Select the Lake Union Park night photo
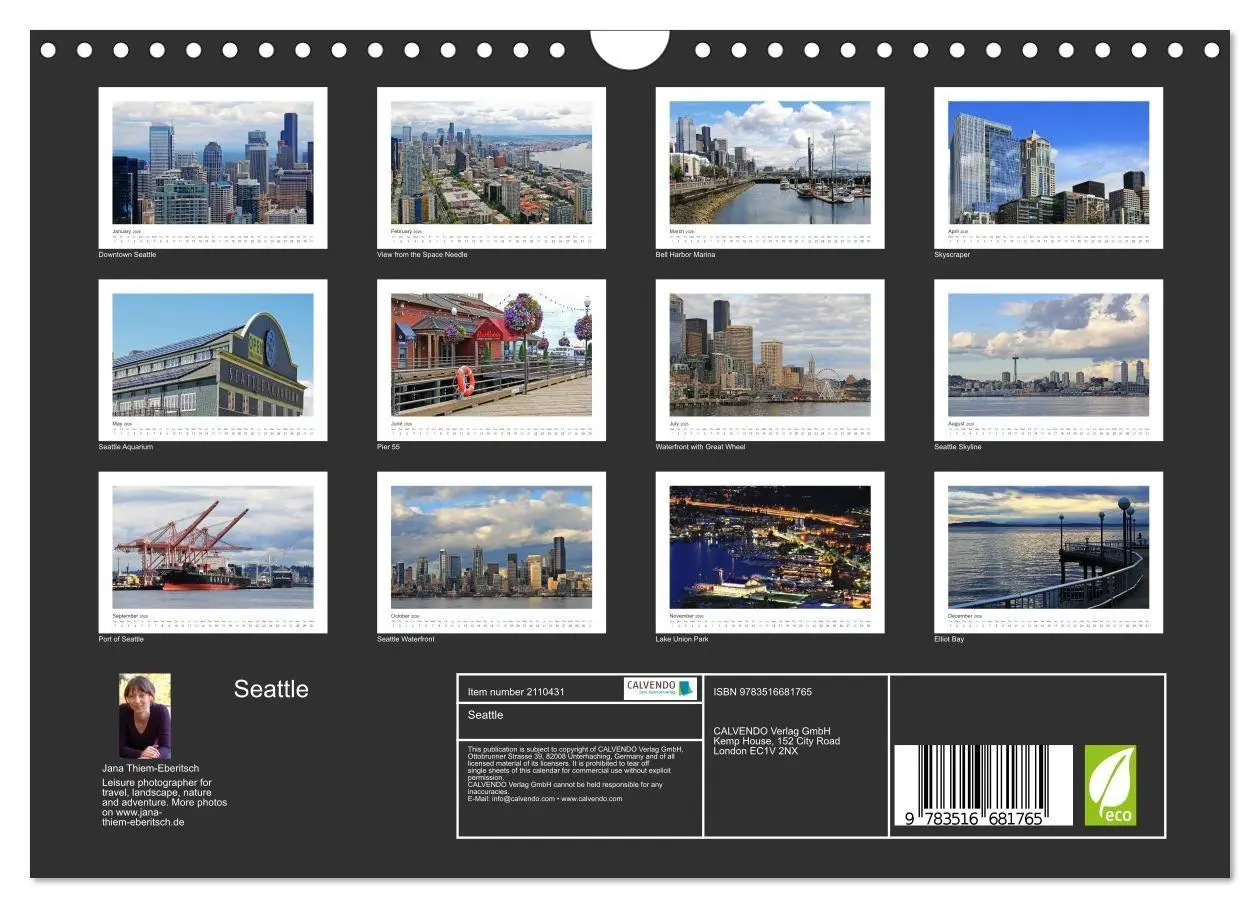1260x908 pixels. [x=770, y=552]
